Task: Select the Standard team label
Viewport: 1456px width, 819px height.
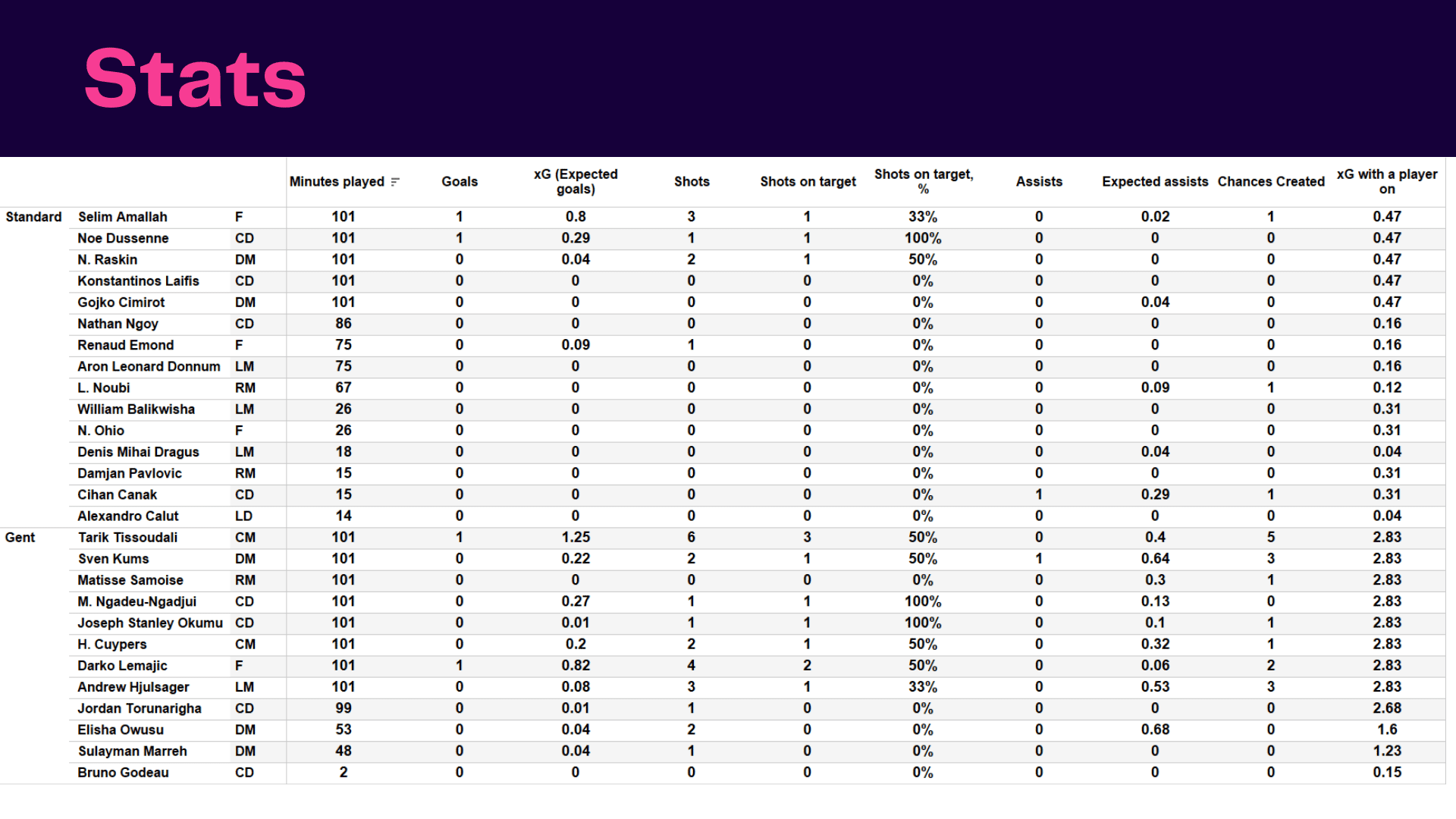Action: pos(33,217)
